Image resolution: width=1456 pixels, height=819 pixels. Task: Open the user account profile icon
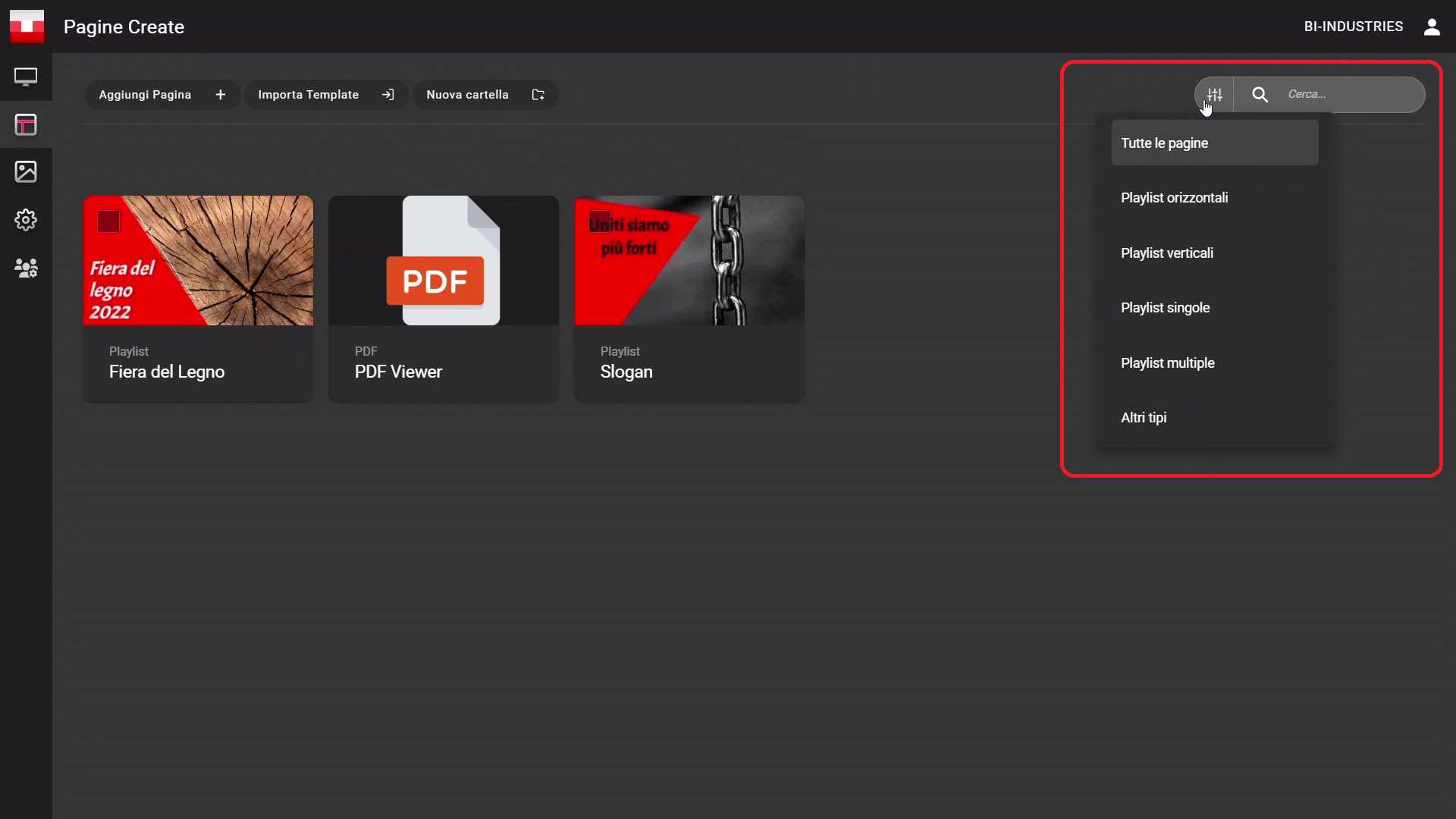point(1432,27)
